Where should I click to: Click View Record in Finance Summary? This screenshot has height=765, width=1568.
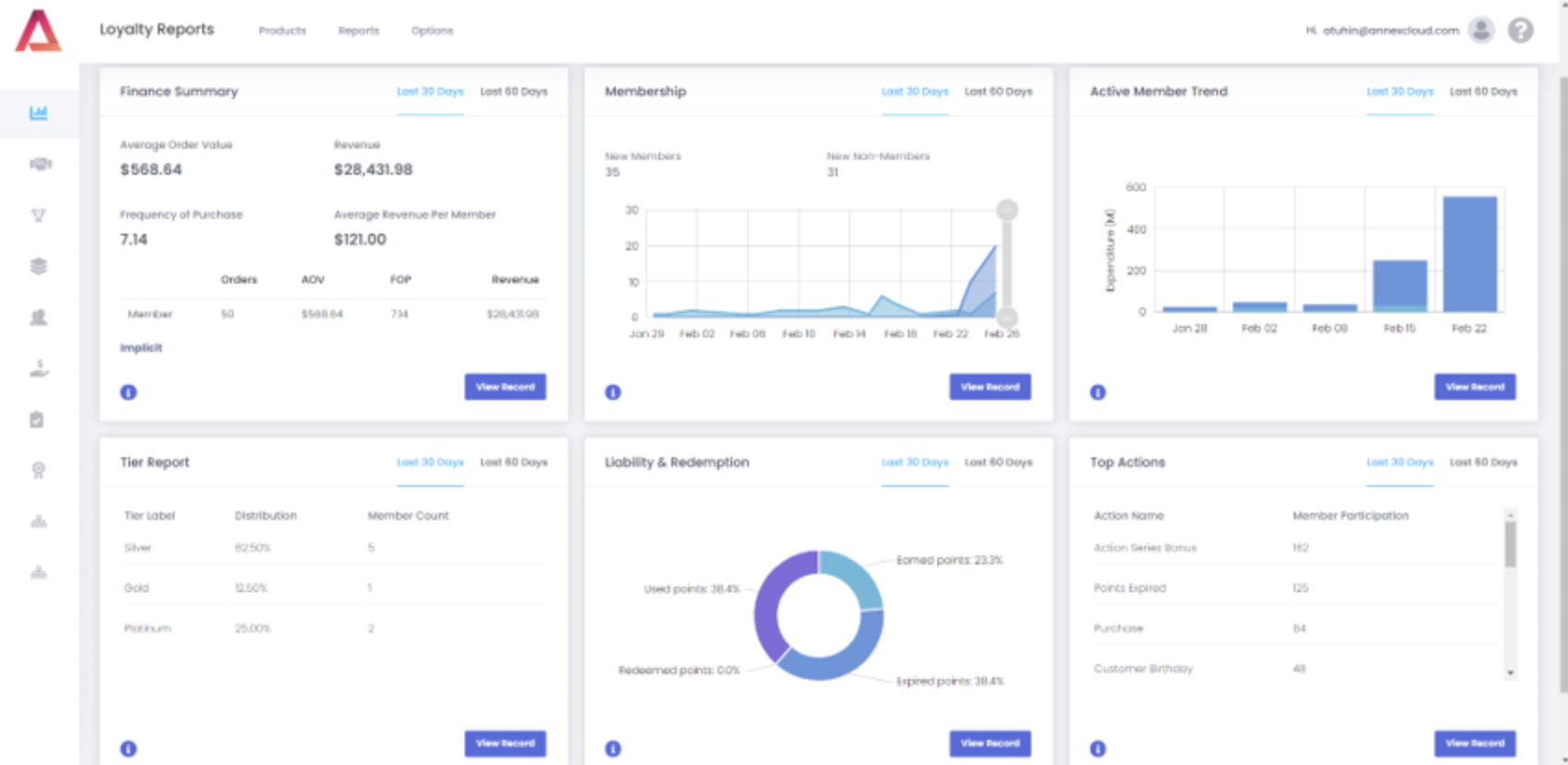point(505,387)
